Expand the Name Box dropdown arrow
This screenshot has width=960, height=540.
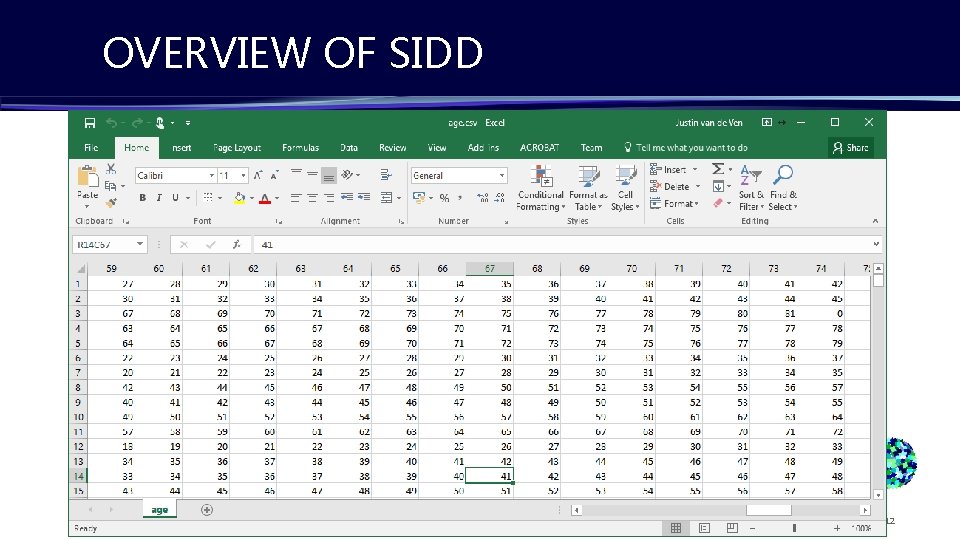(x=140, y=244)
